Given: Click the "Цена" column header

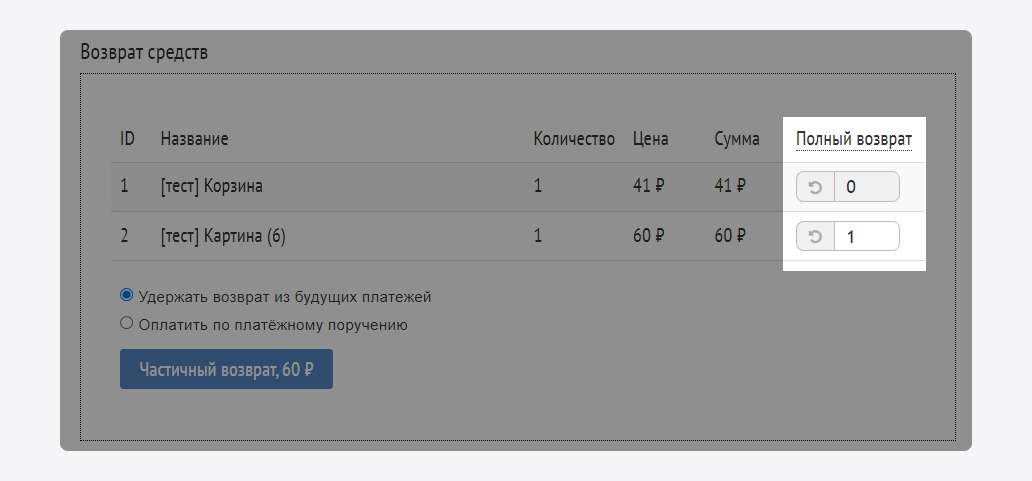Looking at the screenshot, I should (x=650, y=139).
